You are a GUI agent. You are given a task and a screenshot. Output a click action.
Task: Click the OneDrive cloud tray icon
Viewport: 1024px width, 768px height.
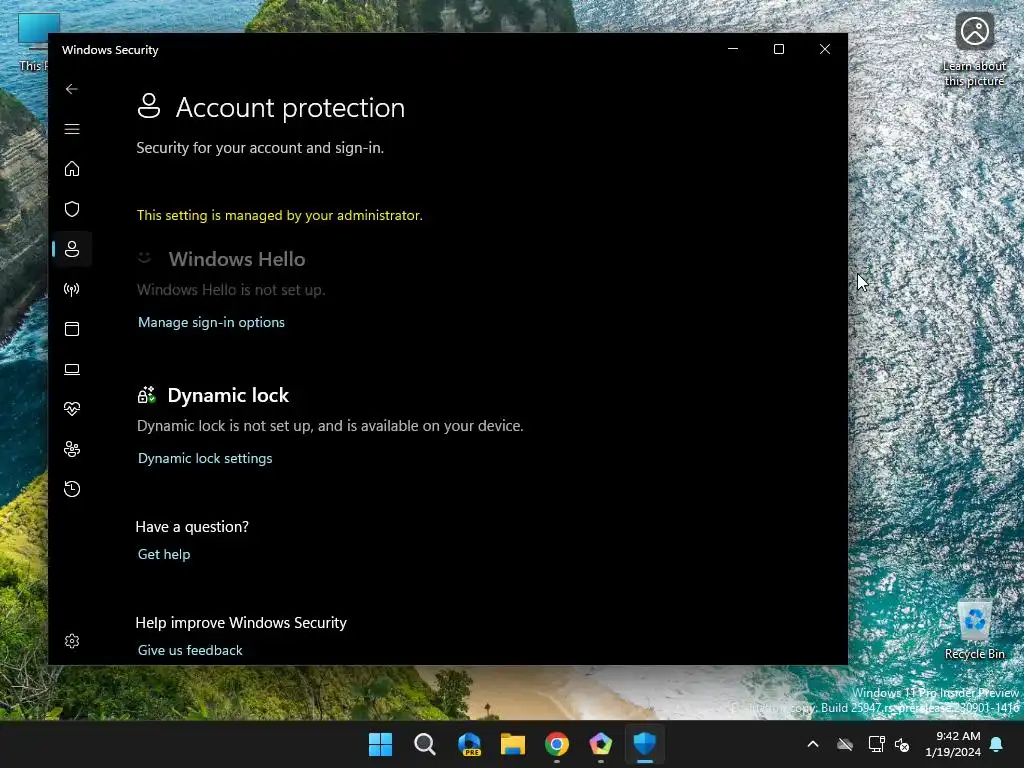coord(845,744)
